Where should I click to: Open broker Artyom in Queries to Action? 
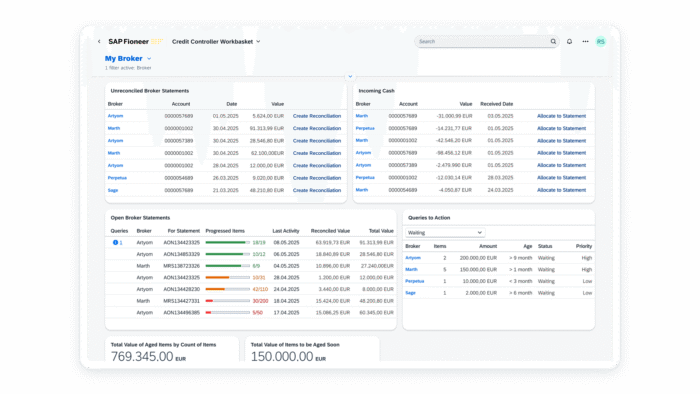(413, 258)
